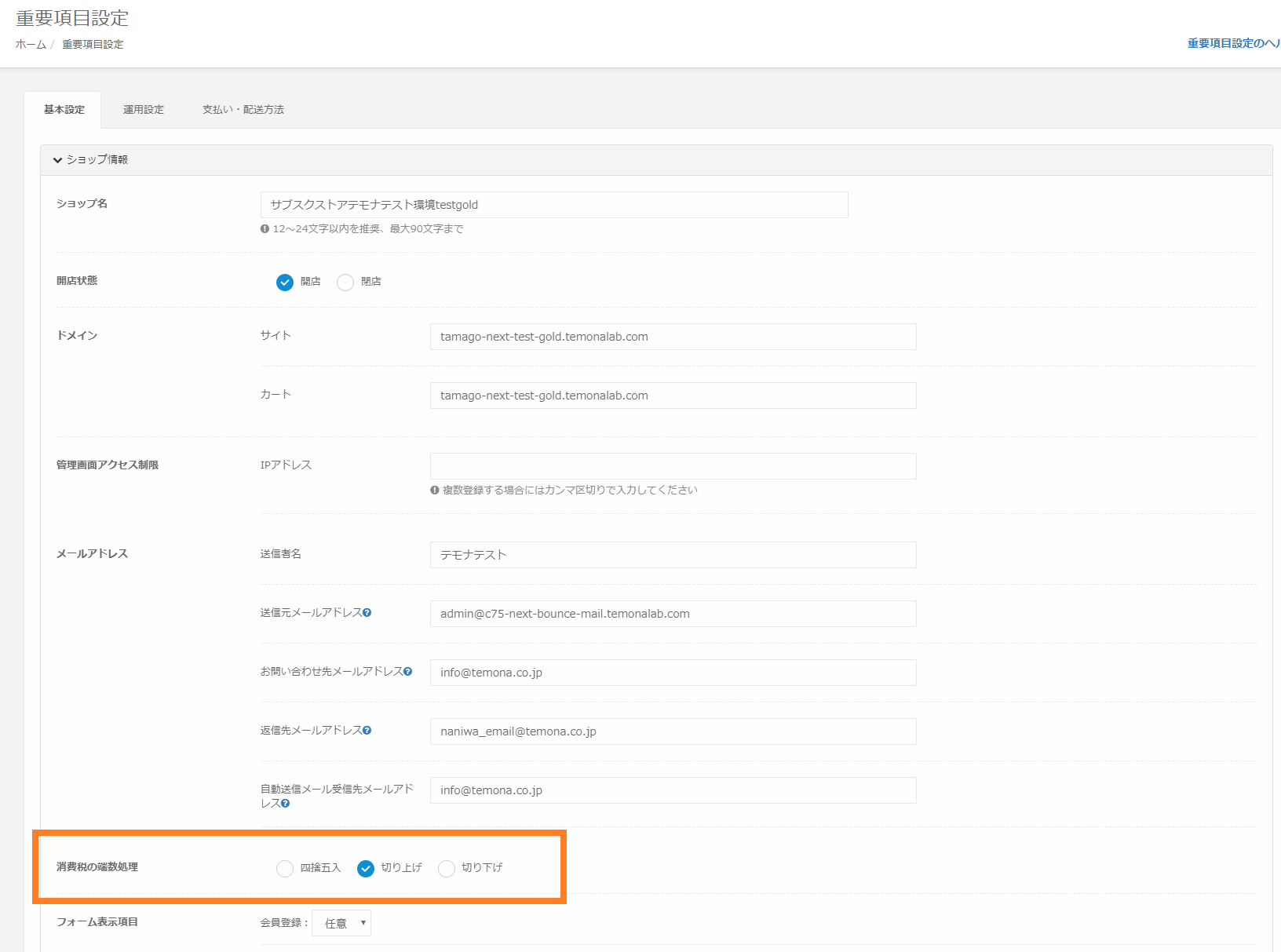The height and width of the screenshot is (952, 1281).
Task: Choose 切り下げ for tax rounding
Action: (447, 869)
